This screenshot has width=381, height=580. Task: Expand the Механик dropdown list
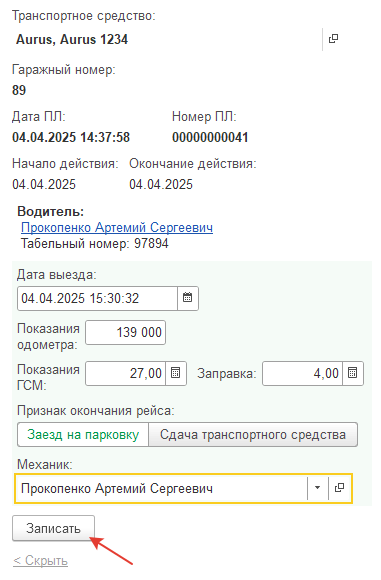click(x=318, y=488)
